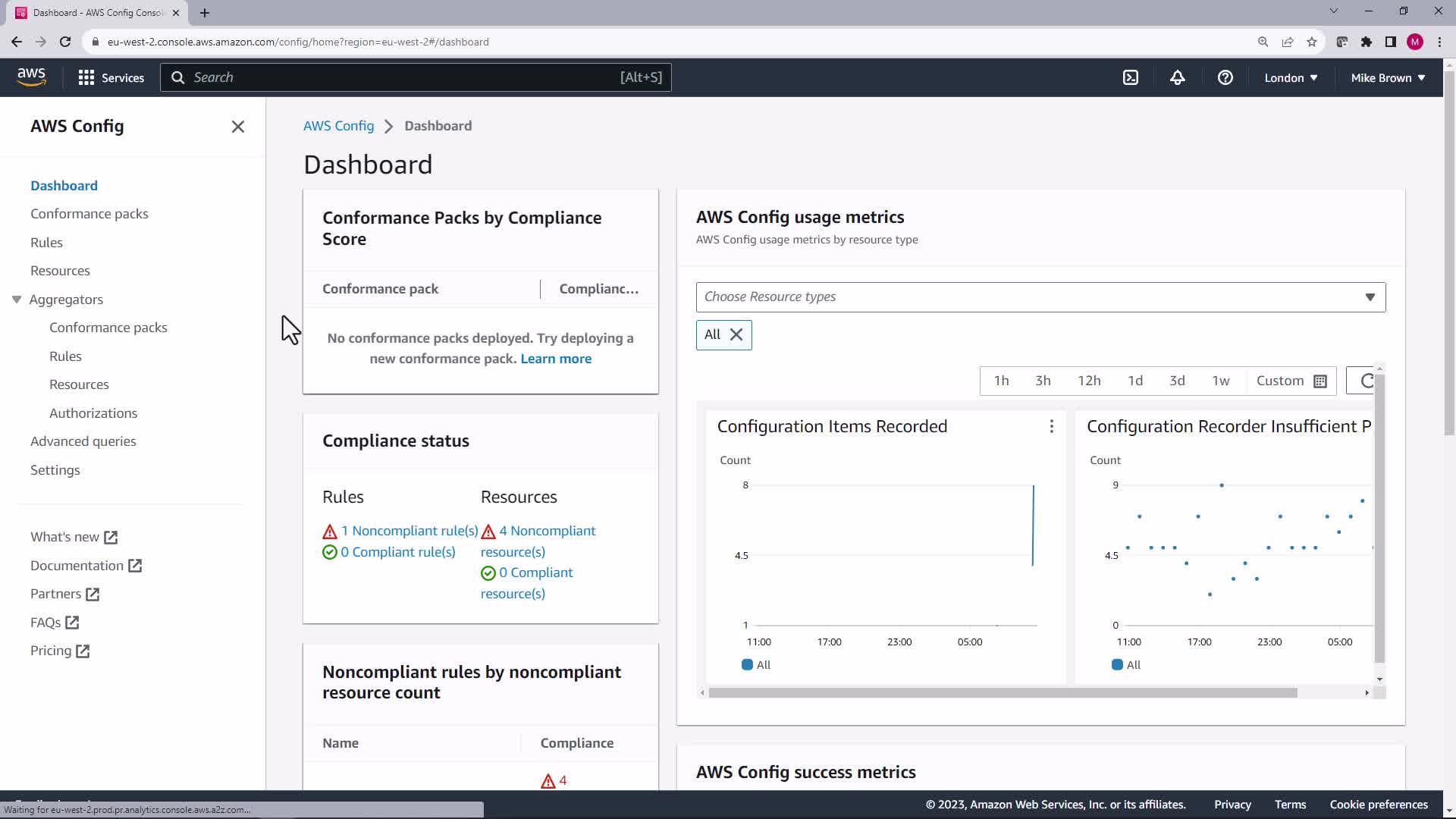Expand the Choose Resource types dropdown
This screenshot has height=819, width=1456.
1040,297
